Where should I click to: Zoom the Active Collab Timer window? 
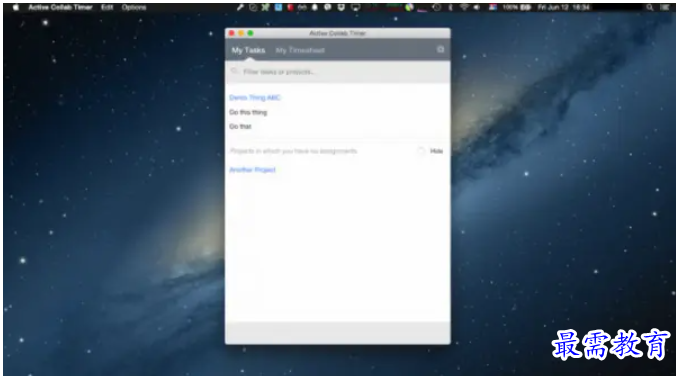pos(250,33)
